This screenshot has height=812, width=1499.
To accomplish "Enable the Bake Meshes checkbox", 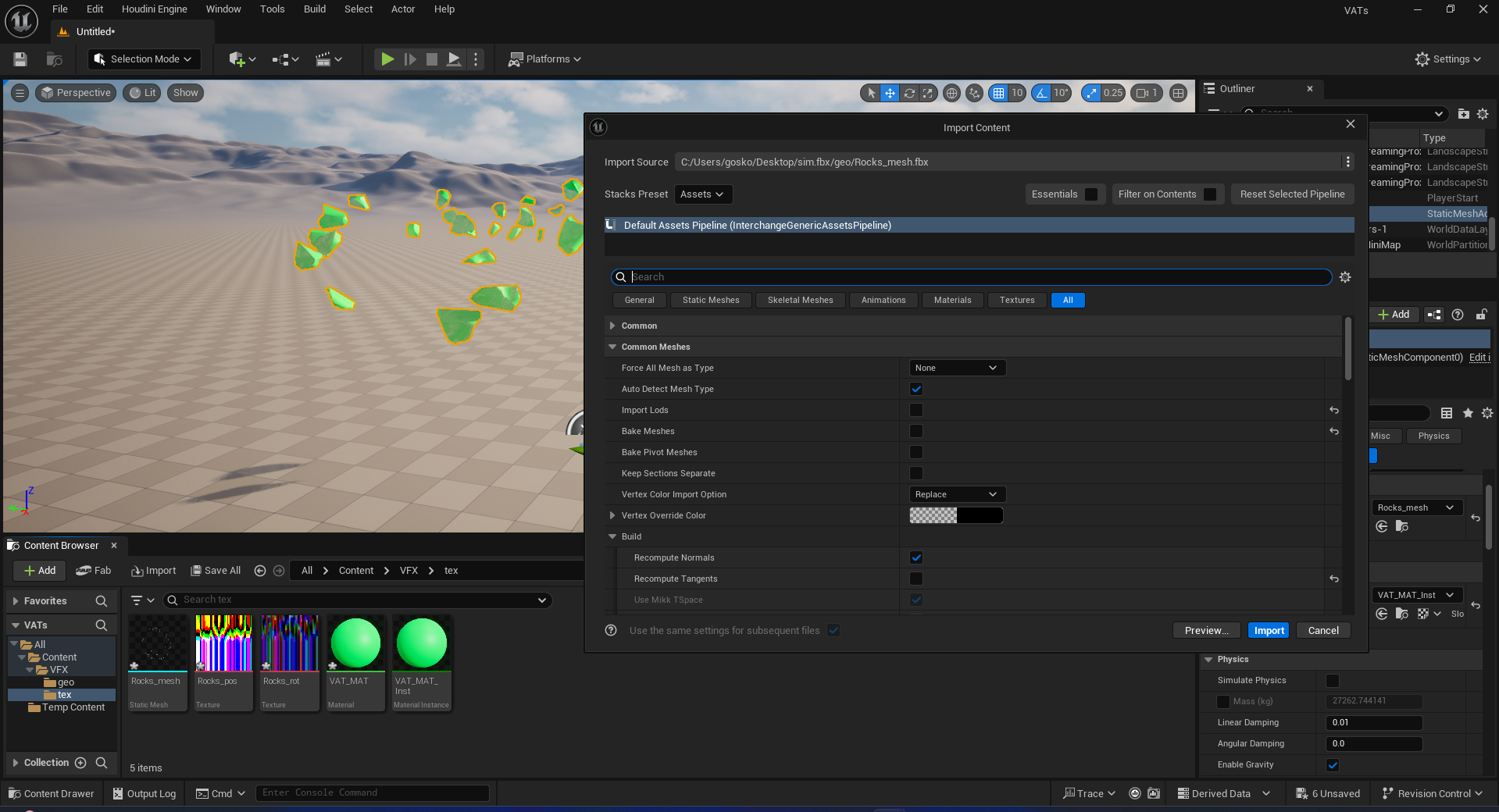I will [916, 431].
